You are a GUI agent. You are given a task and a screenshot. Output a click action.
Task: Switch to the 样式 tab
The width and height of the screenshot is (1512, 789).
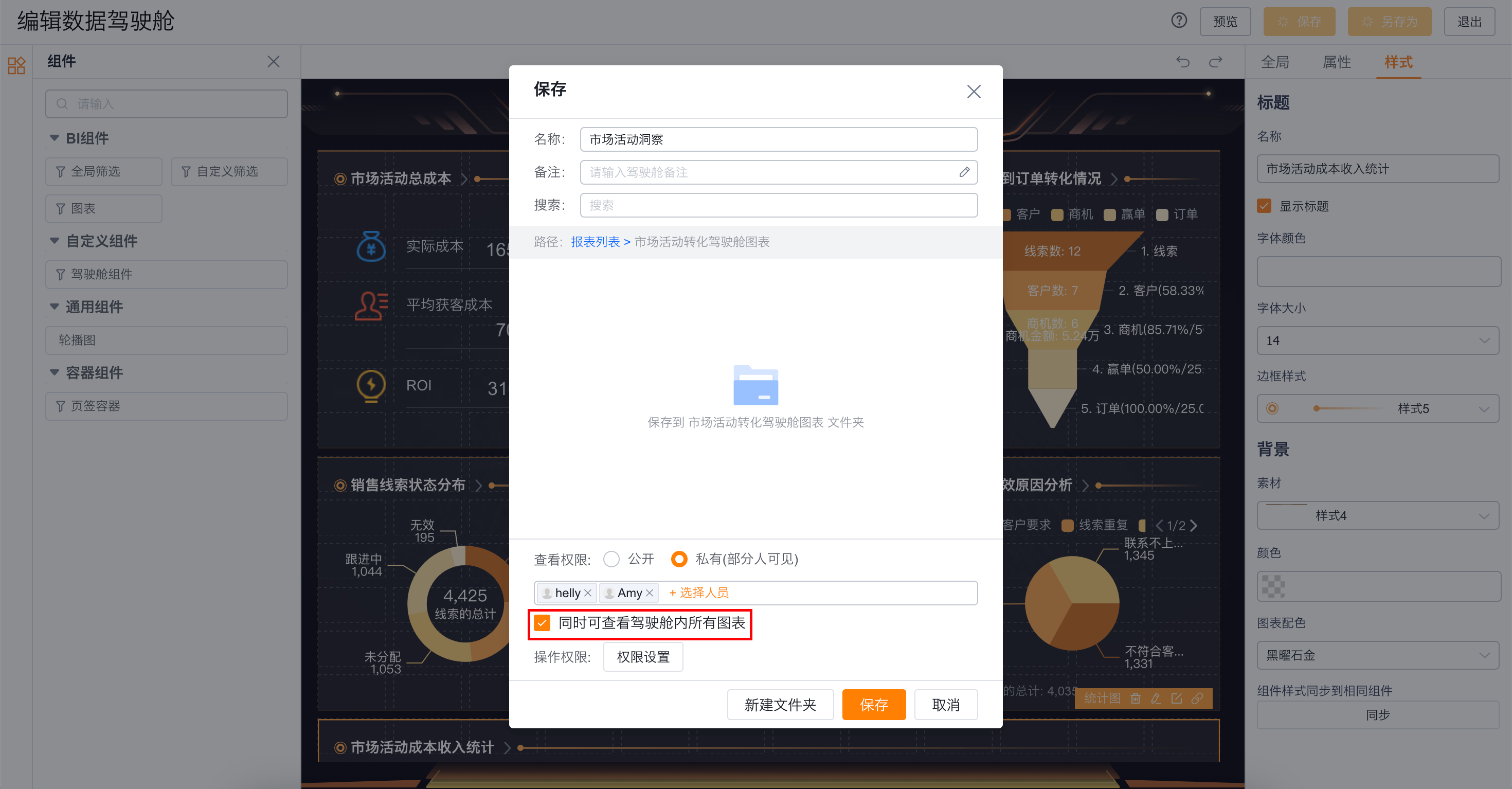(1398, 62)
